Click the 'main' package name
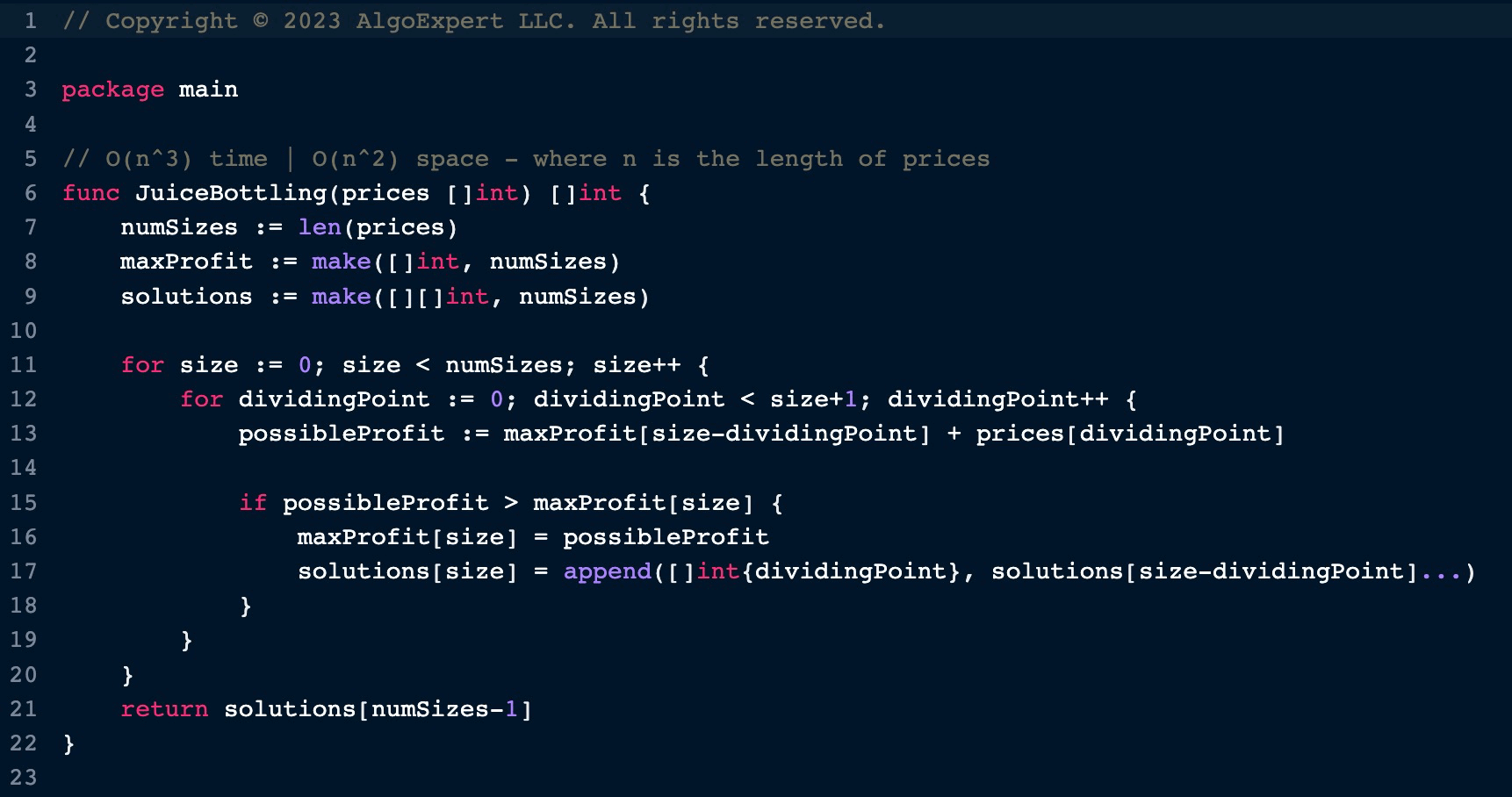 (x=208, y=90)
